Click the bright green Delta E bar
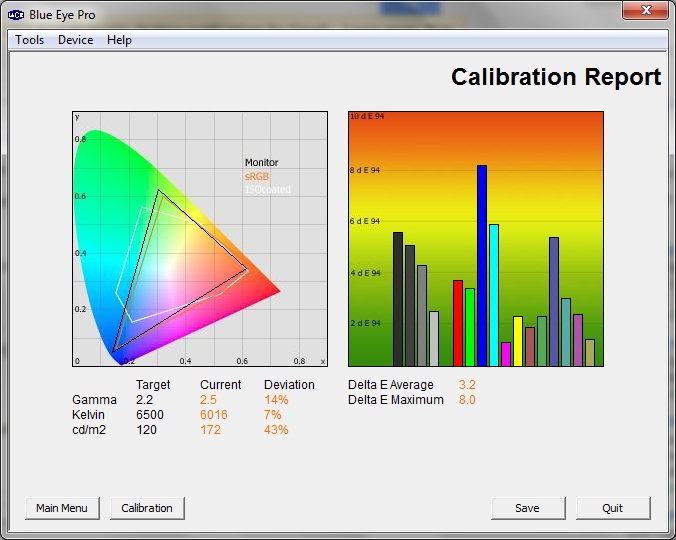676x540 pixels. (470, 328)
